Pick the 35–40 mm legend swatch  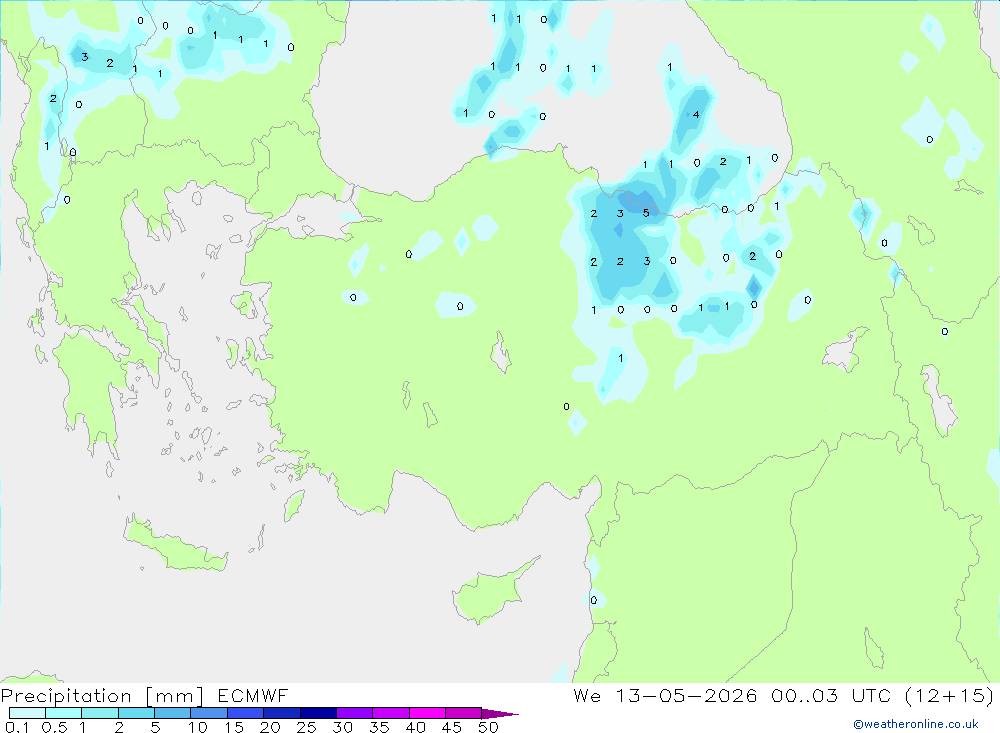point(391,713)
